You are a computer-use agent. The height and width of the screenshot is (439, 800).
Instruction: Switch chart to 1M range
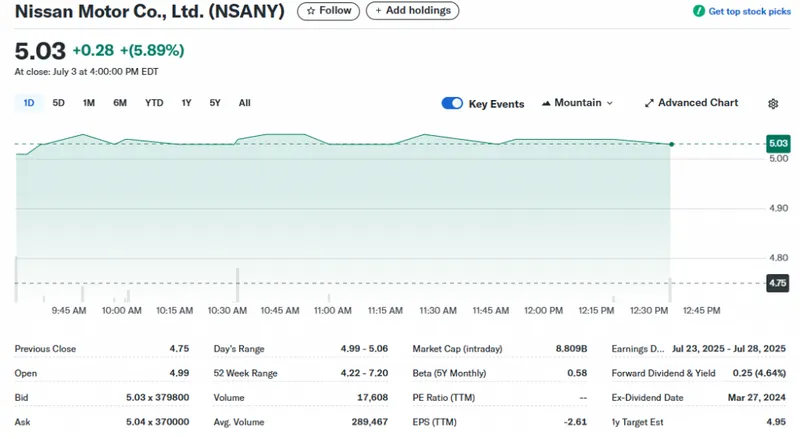point(89,103)
